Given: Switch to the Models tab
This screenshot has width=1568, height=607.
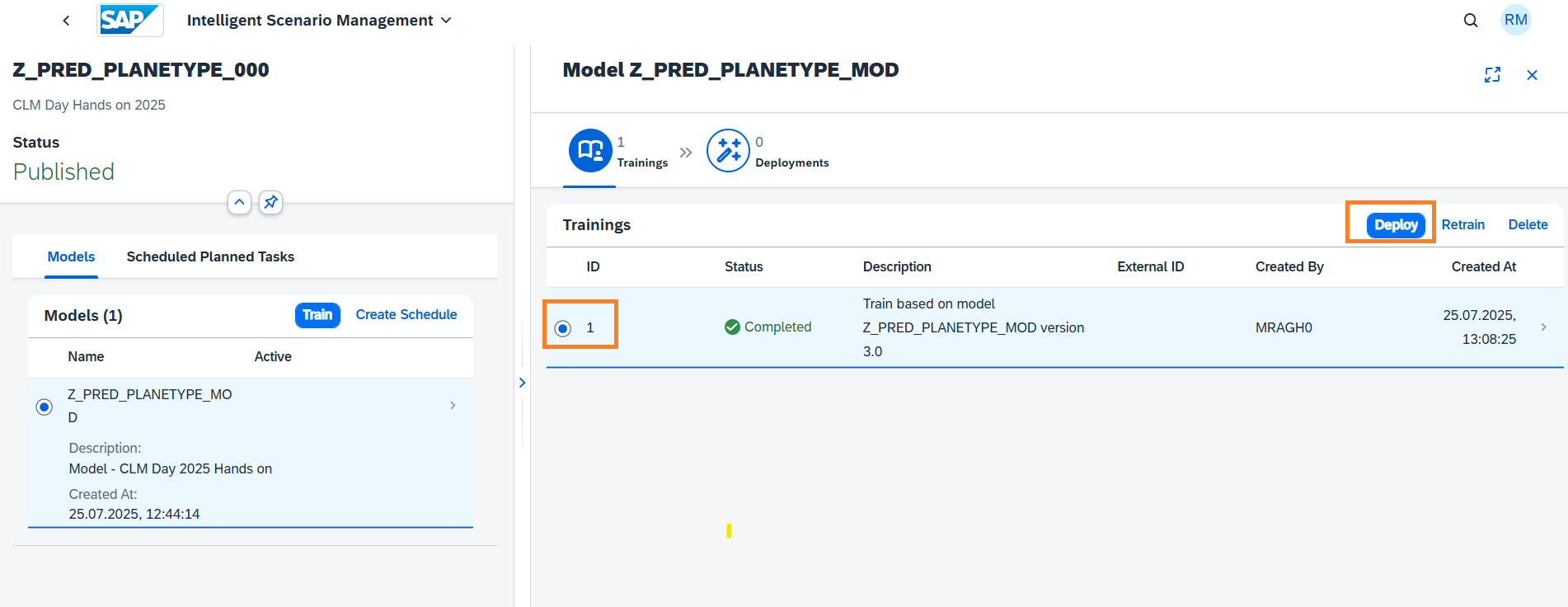Looking at the screenshot, I should [x=71, y=256].
